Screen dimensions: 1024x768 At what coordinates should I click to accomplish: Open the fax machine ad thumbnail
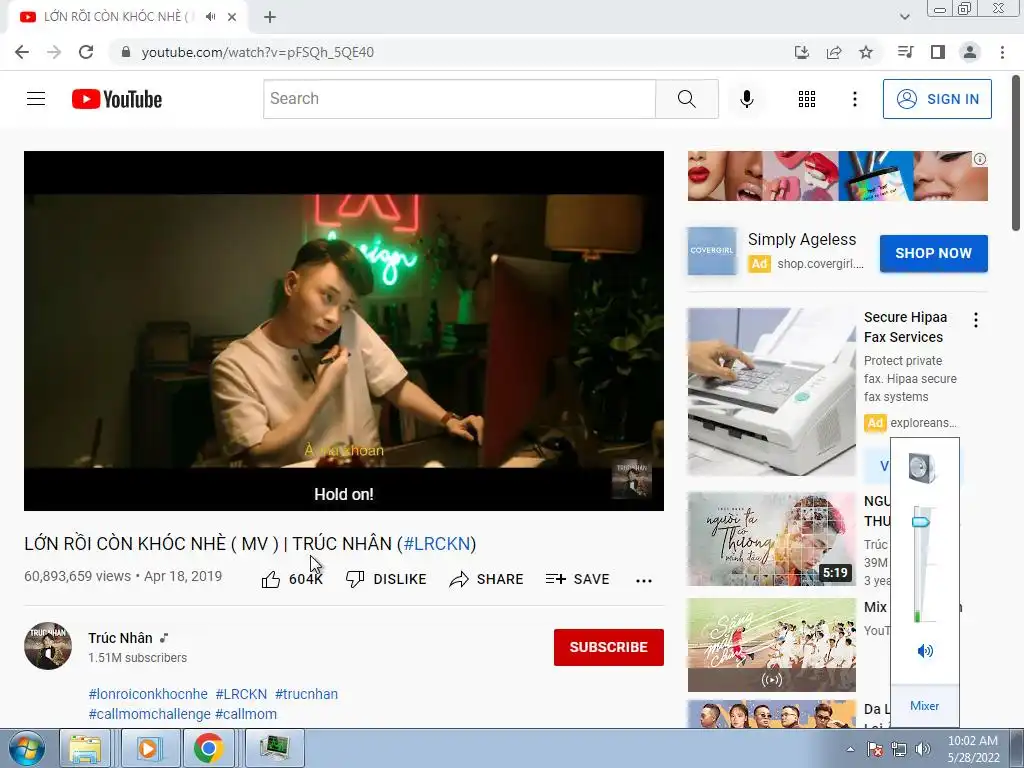tap(771, 392)
